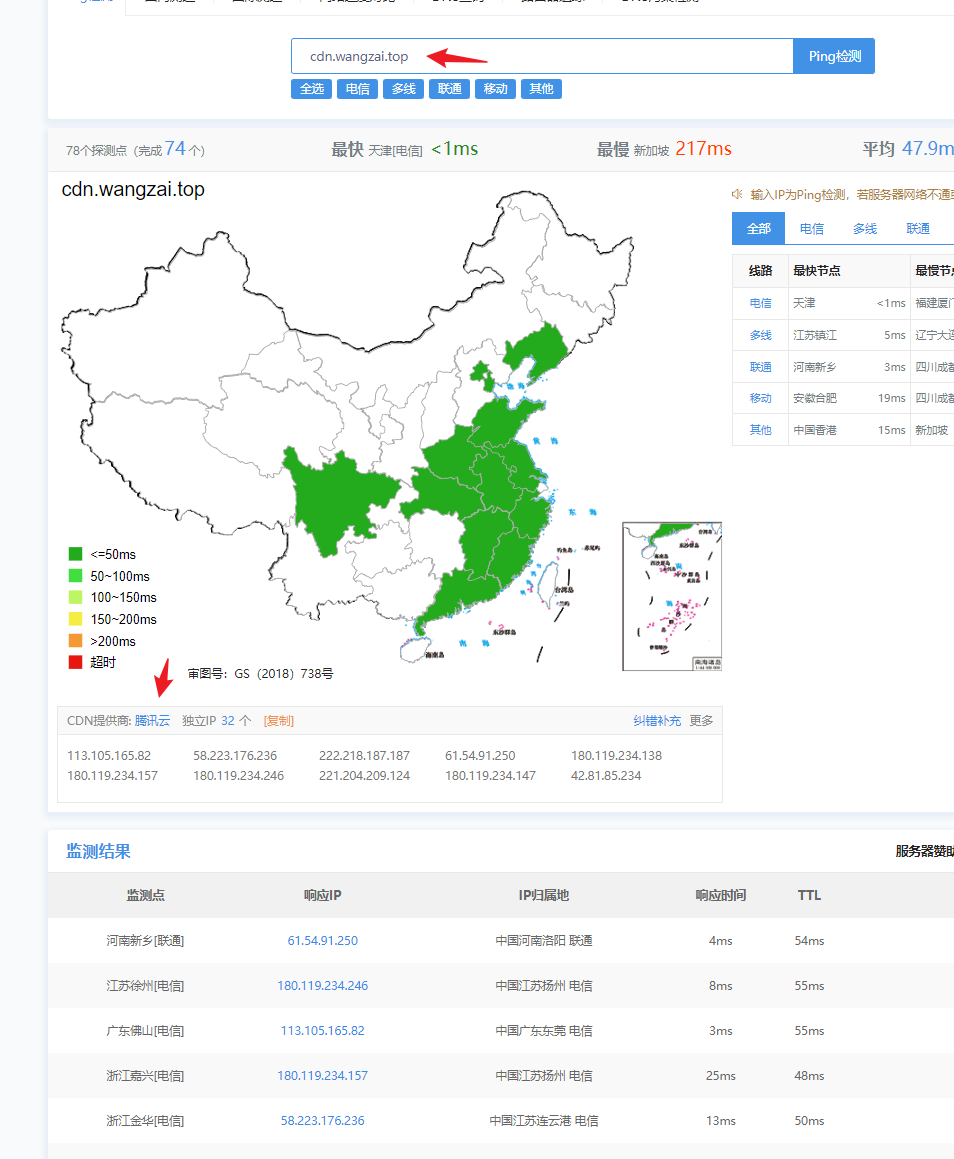Click the red 超时 legend swatch
Image resolution: width=954 pixels, height=1159 pixels.
pyautogui.click(x=75, y=662)
